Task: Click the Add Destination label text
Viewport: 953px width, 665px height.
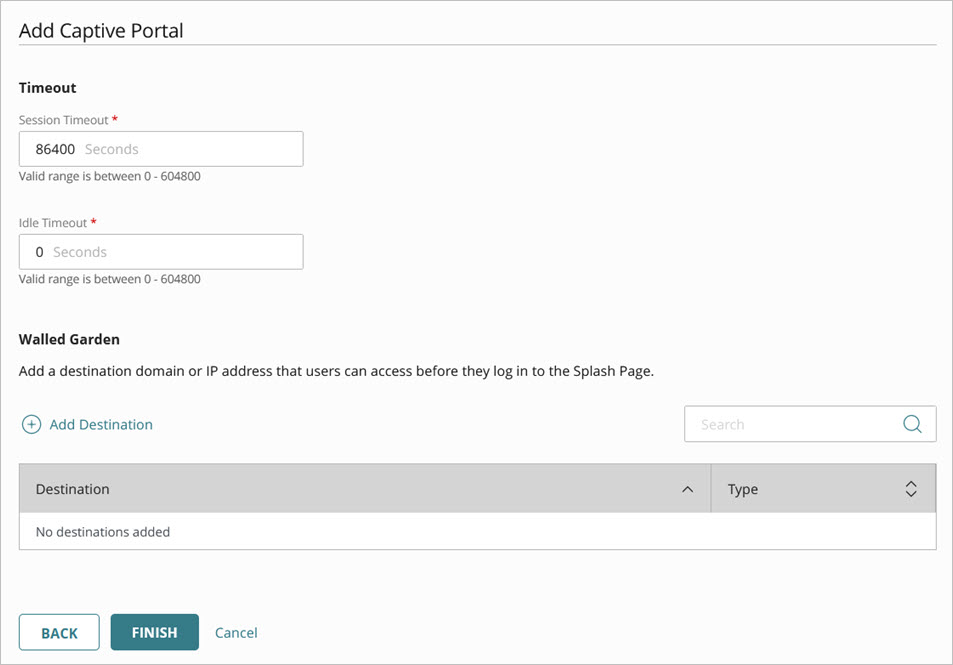Action: click(100, 424)
